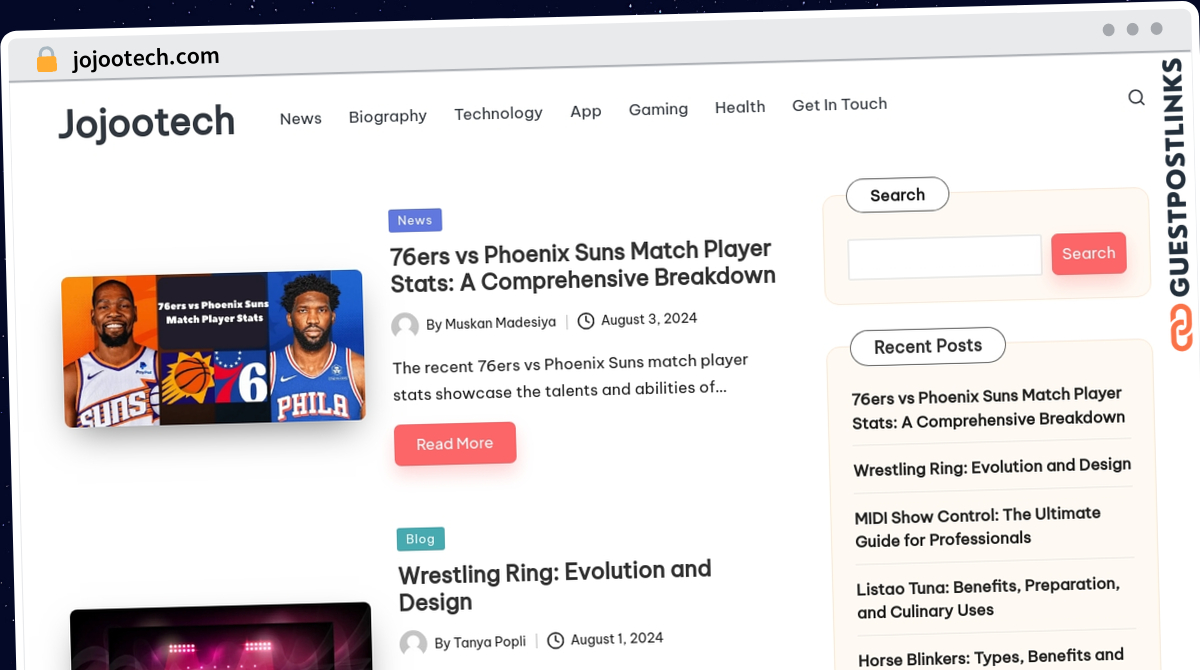Click the red Search button in sidebar
Screen dimensions: 1200x670
pyautogui.click(x=1089, y=254)
